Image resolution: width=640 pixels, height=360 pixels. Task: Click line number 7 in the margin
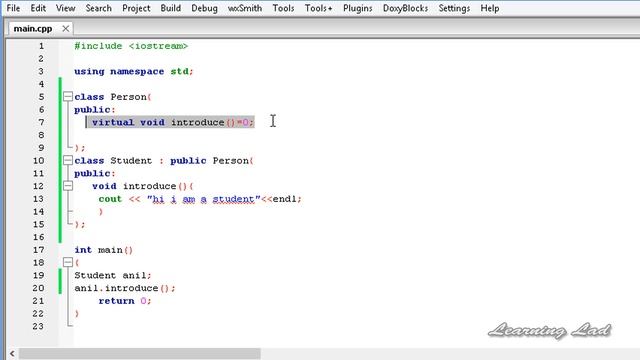41,122
